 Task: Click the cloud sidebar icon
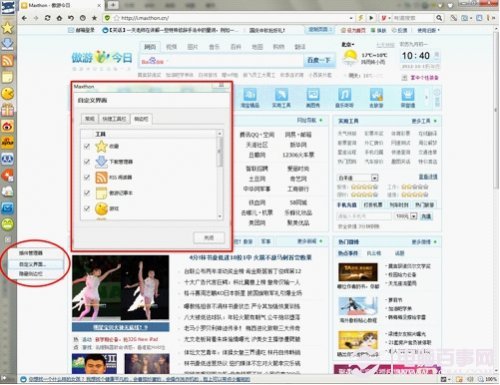[7, 192]
